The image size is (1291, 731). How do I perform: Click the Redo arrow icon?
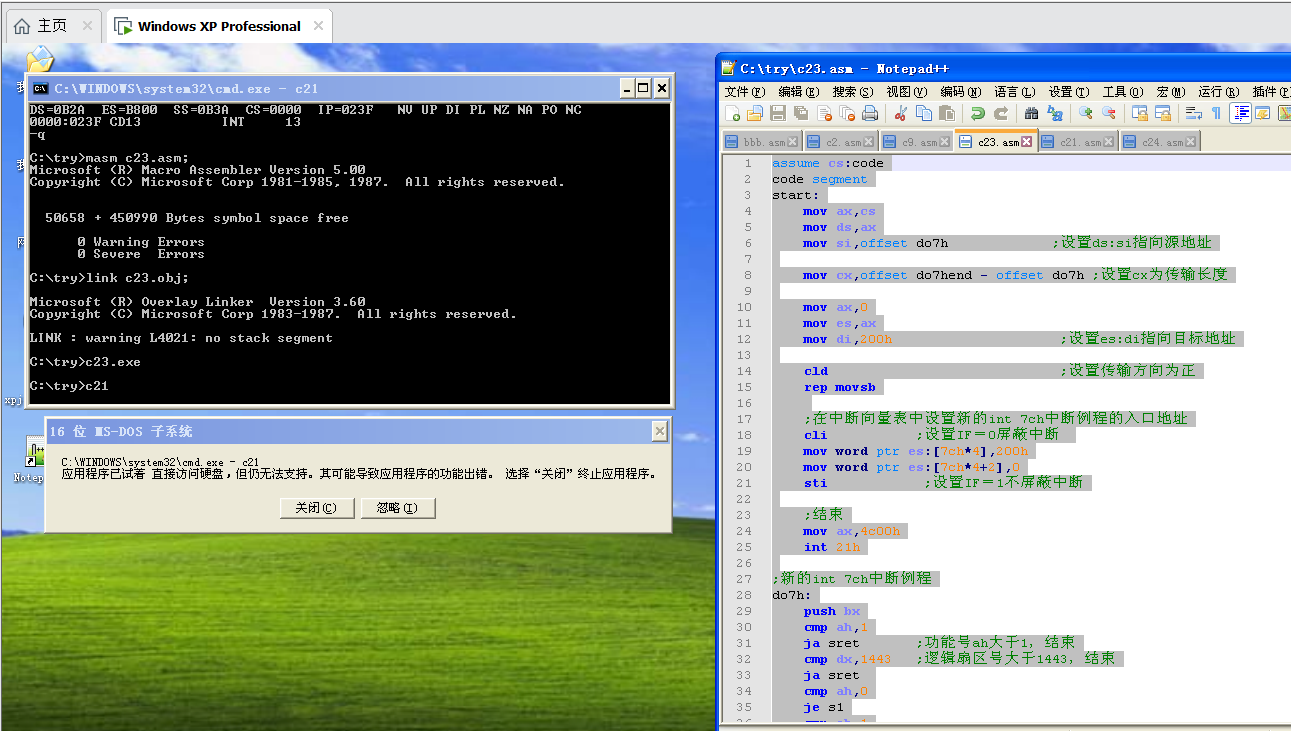[x=1001, y=113]
